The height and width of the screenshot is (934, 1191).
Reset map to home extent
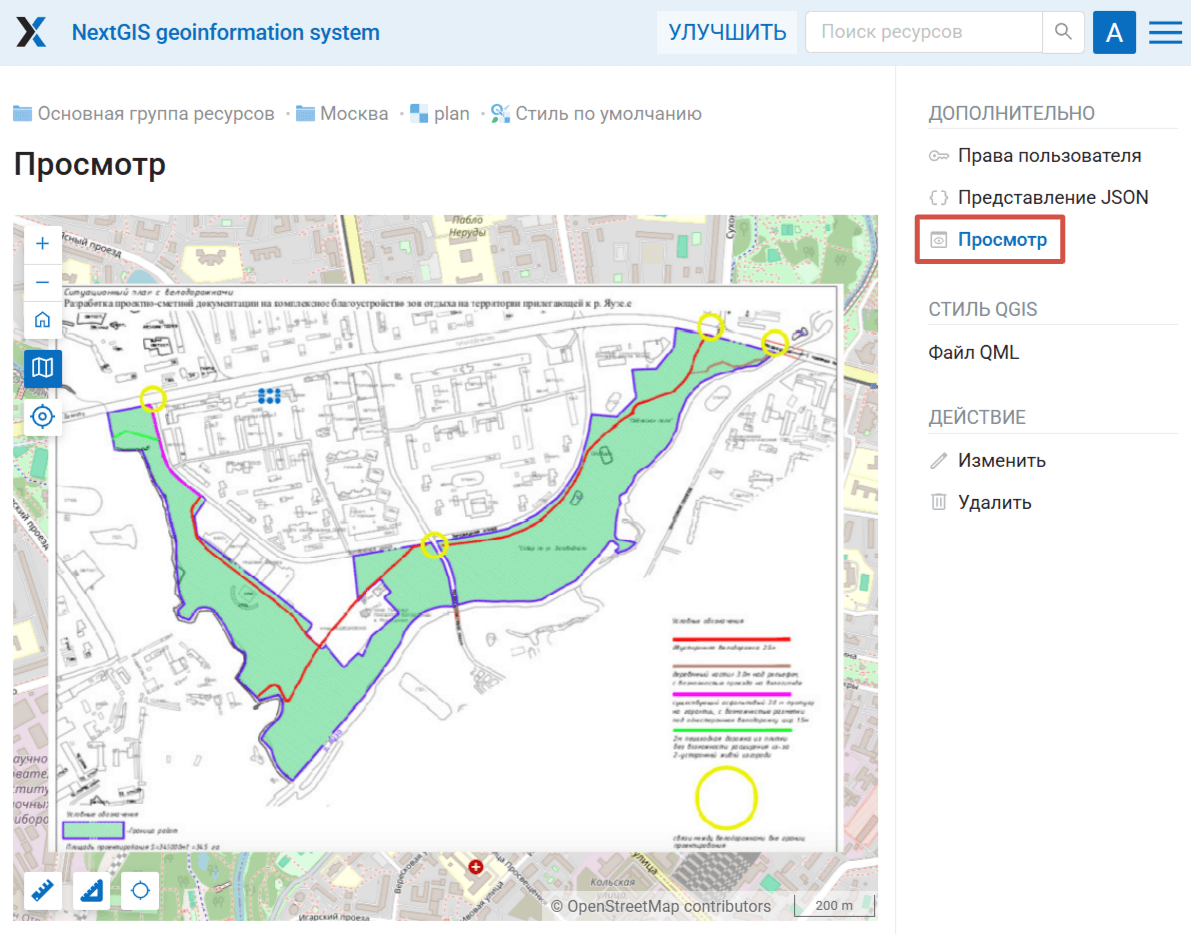(42, 320)
